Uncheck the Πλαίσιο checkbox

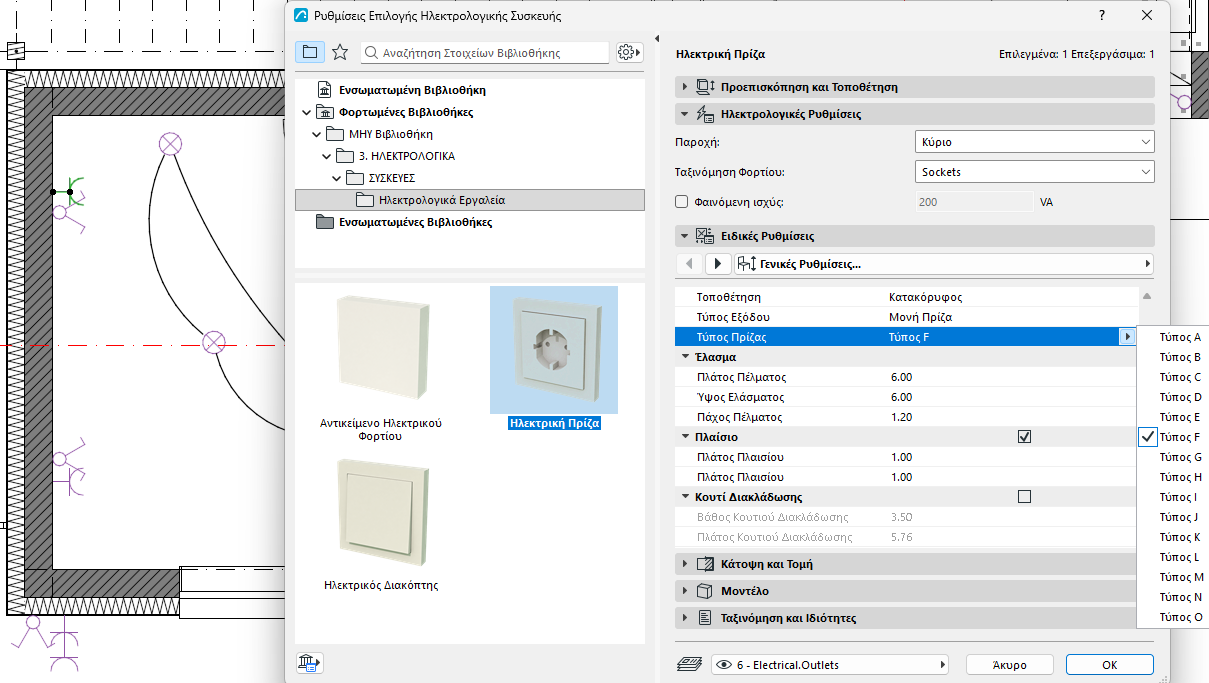(x=1024, y=437)
